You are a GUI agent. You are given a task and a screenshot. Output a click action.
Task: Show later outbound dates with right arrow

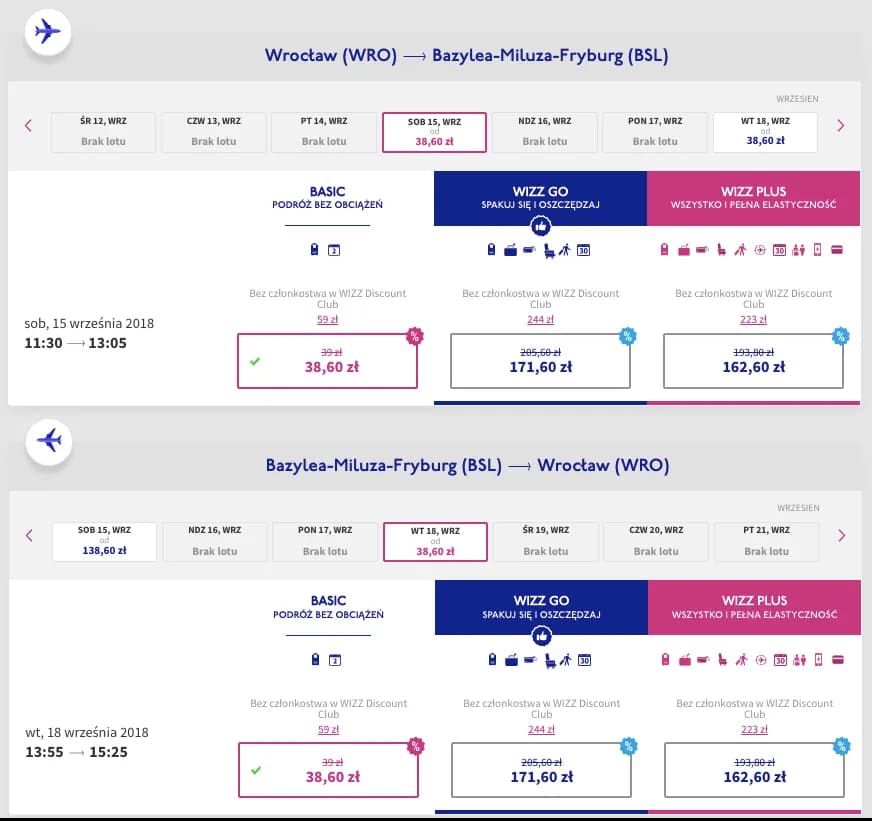[840, 126]
